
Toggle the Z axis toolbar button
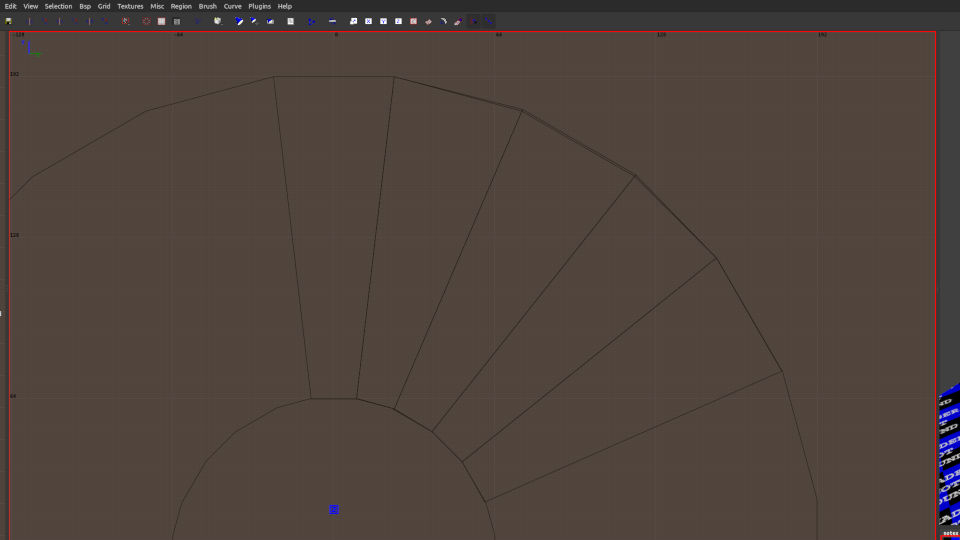pyautogui.click(x=398, y=21)
